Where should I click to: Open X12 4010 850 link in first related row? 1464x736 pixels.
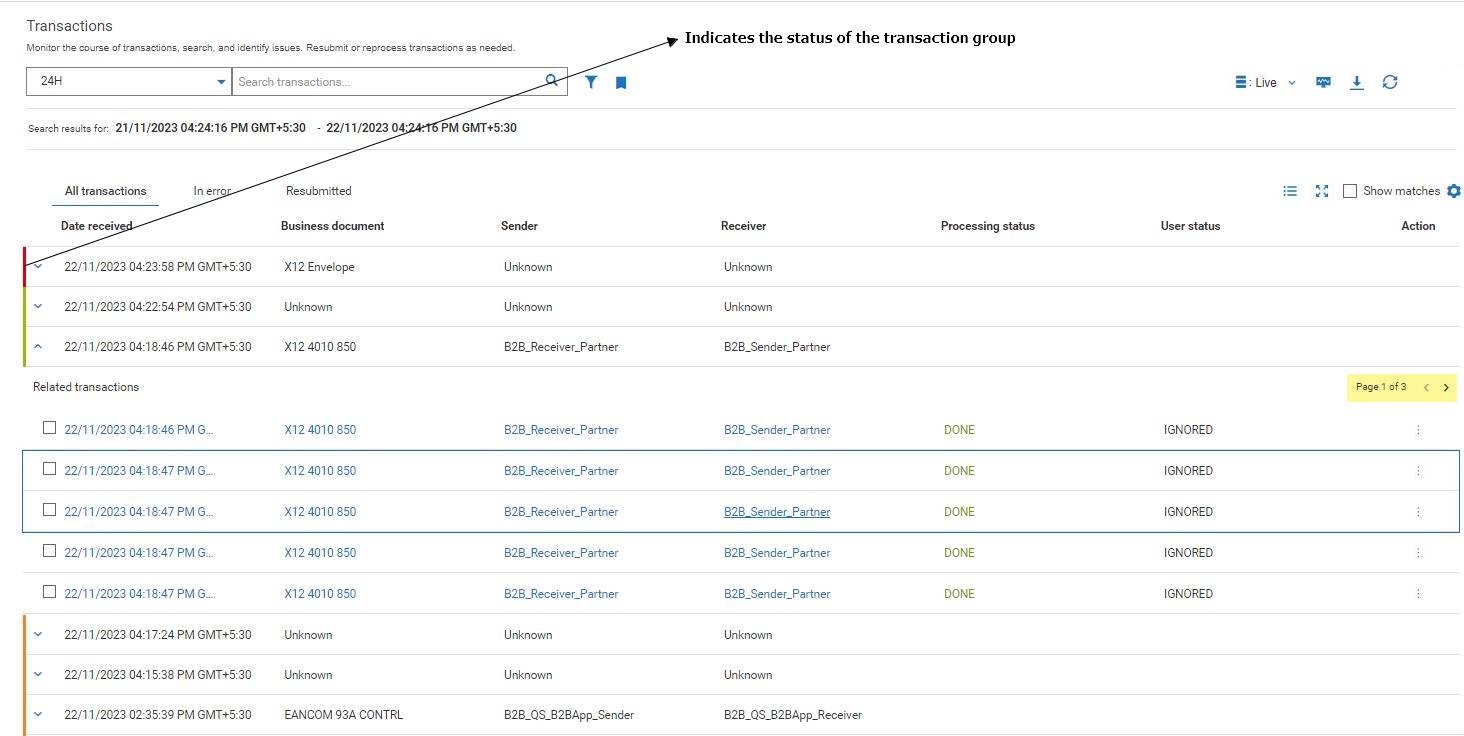320,430
